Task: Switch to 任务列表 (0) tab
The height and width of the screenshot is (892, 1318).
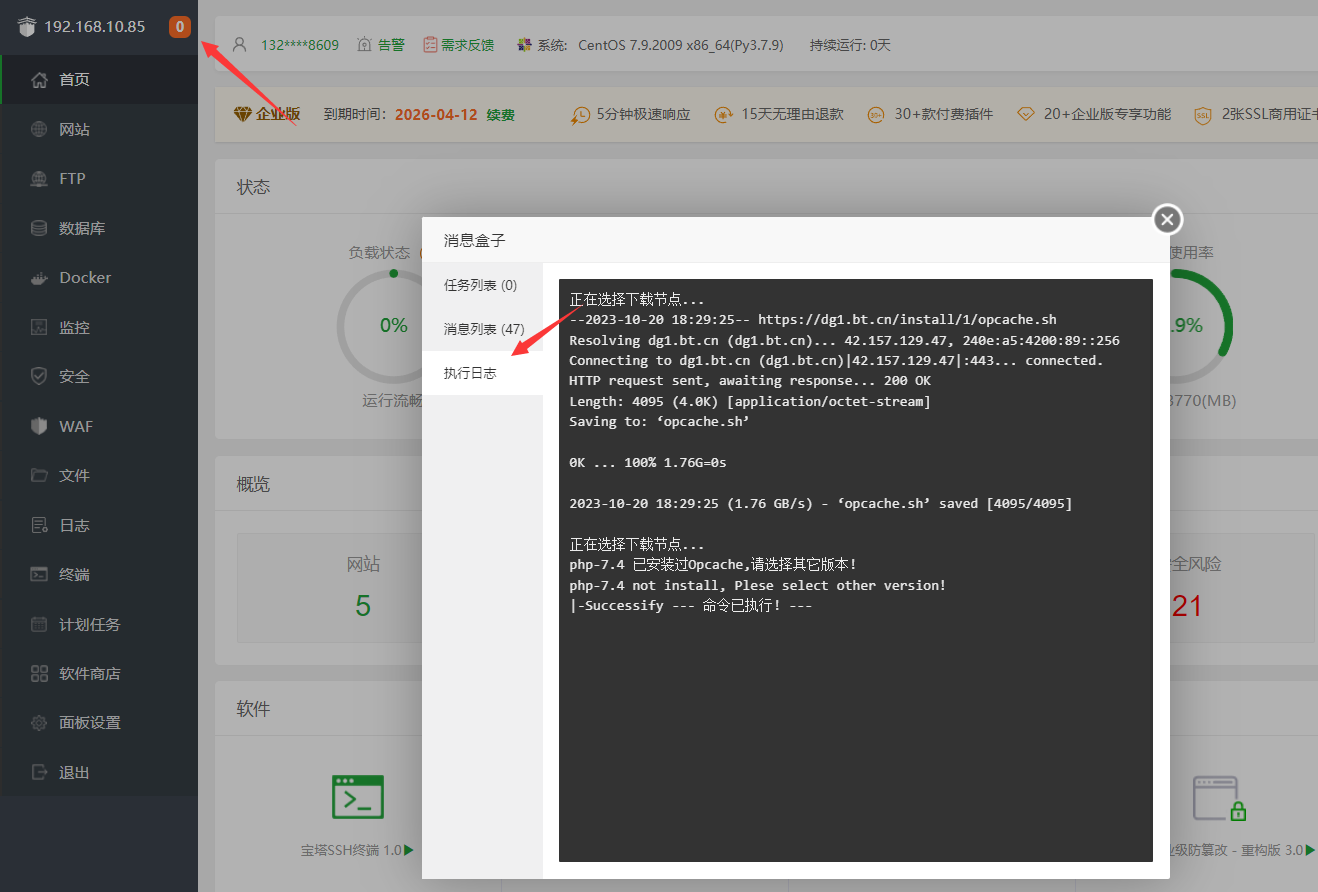Action: [x=482, y=285]
